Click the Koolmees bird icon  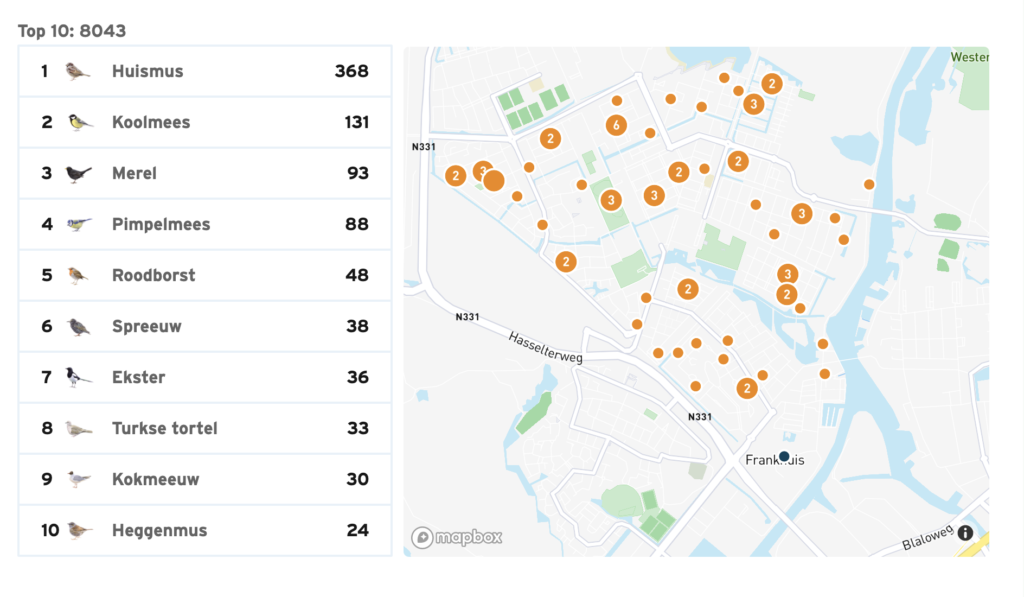pos(79,122)
